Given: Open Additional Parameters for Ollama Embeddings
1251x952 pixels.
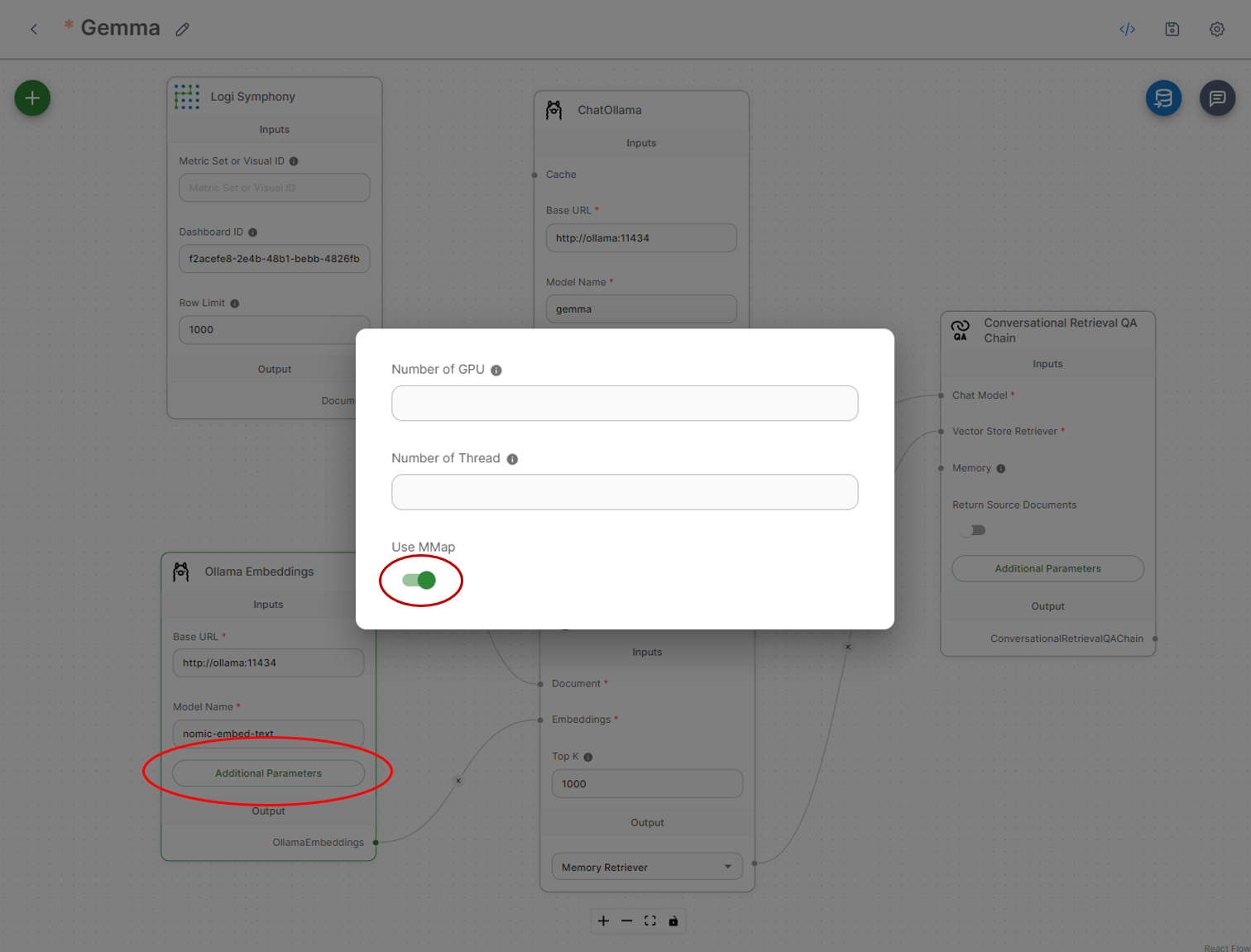Looking at the screenshot, I should 268,773.
